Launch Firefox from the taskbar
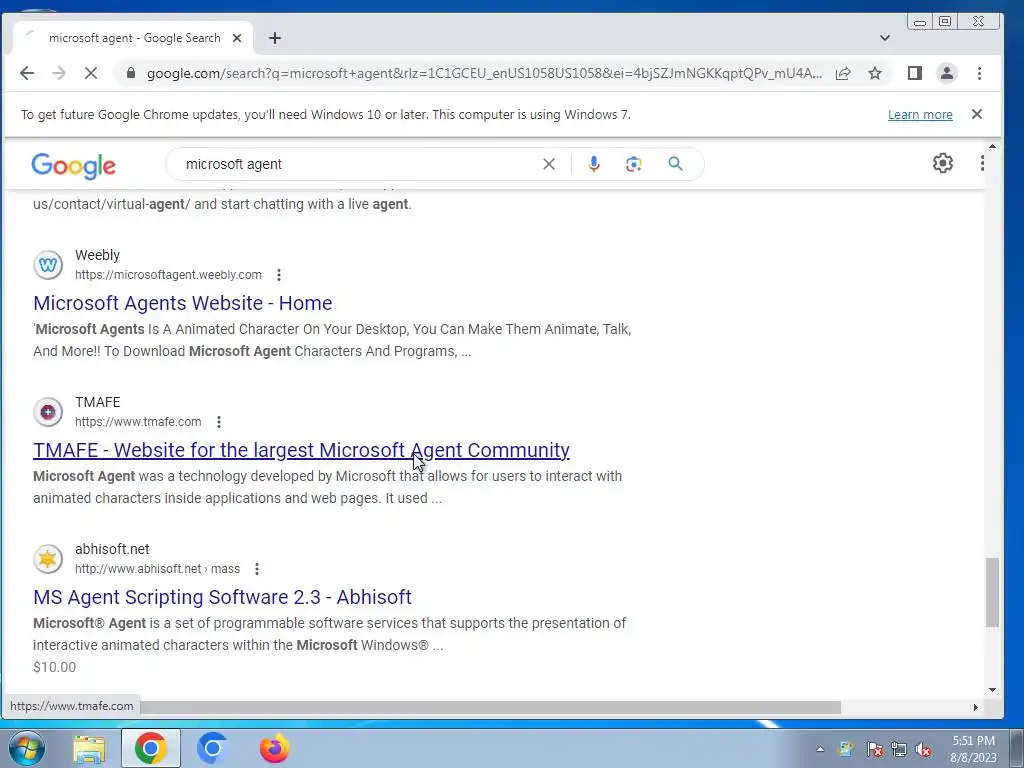 coord(274,748)
